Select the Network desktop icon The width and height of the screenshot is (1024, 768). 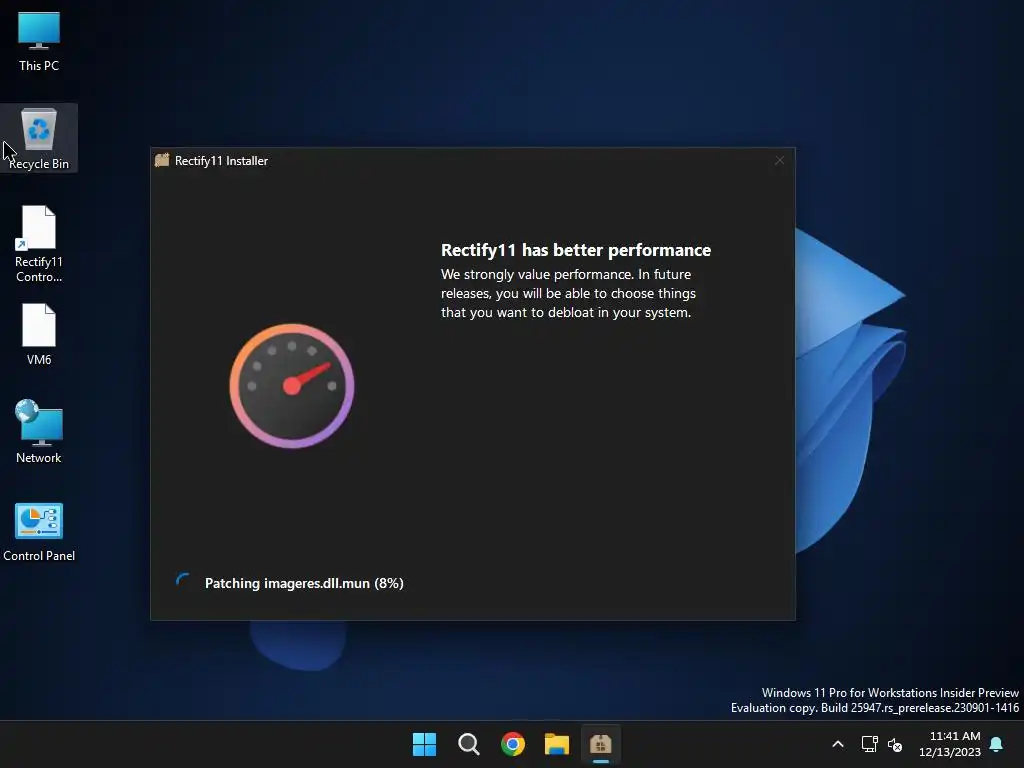(x=39, y=432)
